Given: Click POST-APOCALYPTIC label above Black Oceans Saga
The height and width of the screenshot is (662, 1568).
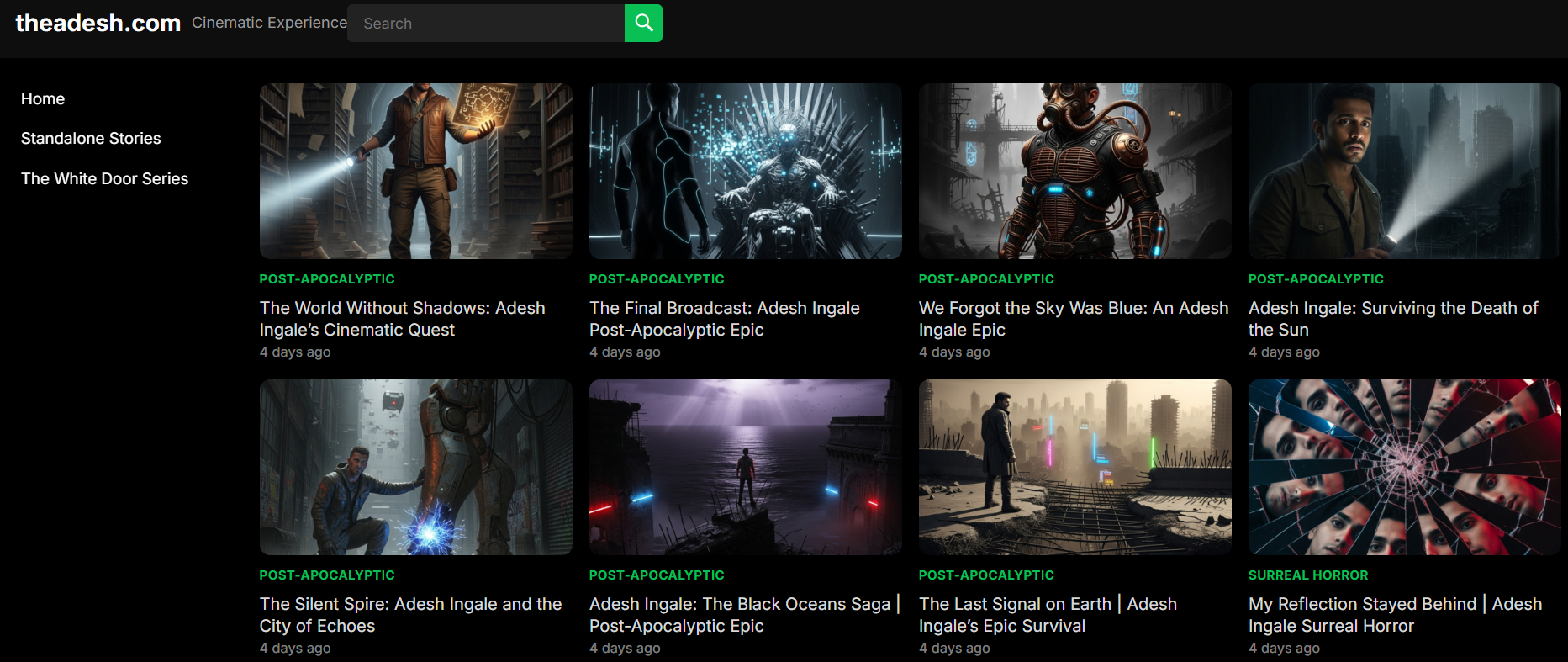Looking at the screenshot, I should click(x=657, y=575).
